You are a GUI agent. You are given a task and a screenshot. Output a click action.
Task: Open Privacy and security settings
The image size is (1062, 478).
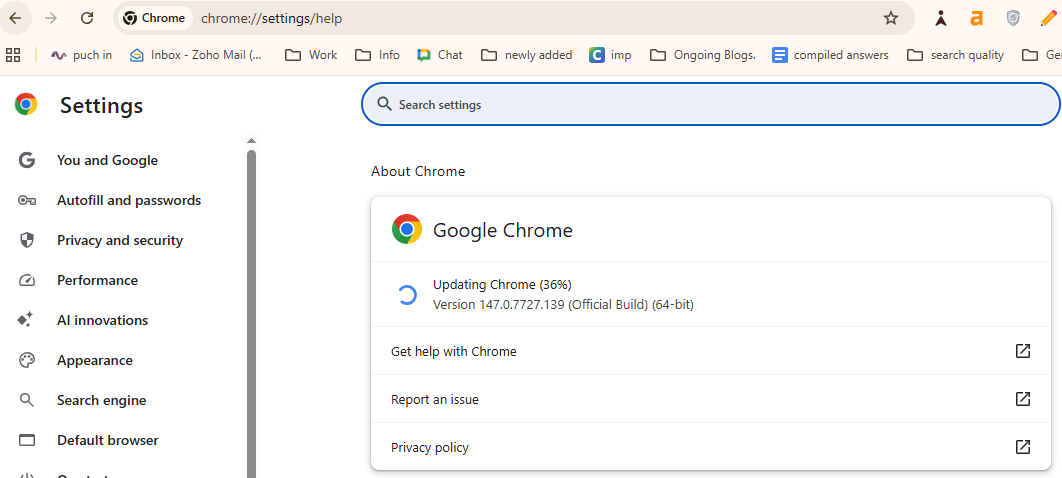pyautogui.click(x=122, y=240)
